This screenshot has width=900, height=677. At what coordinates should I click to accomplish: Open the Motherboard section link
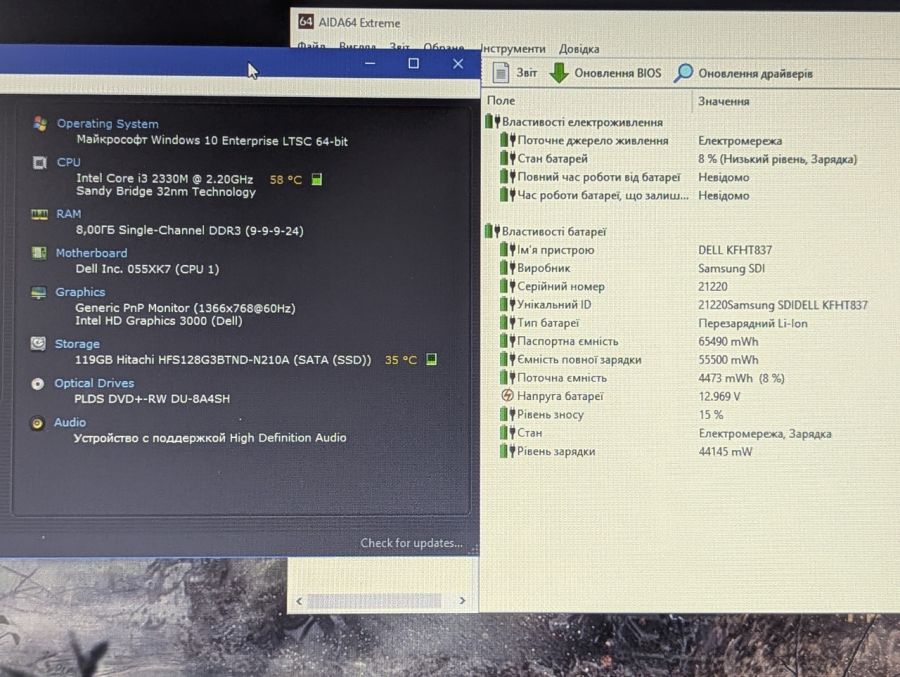tap(91, 253)
